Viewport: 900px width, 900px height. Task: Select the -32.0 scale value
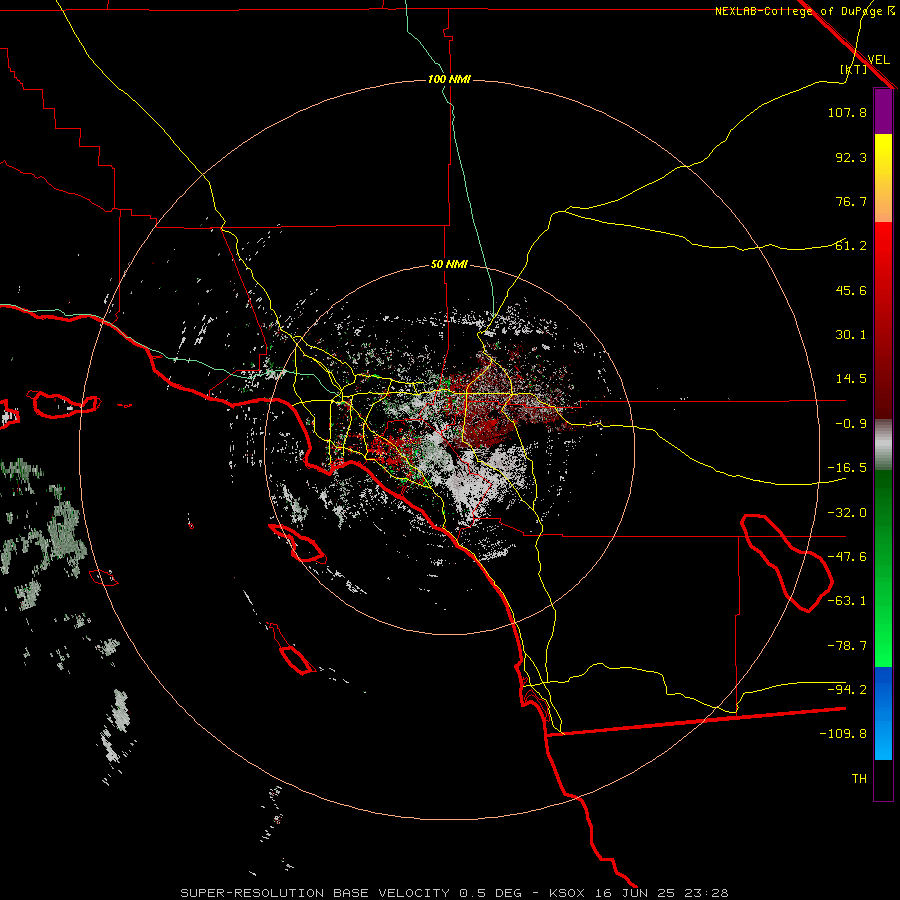pyautogui.click(x=847, y=513)
